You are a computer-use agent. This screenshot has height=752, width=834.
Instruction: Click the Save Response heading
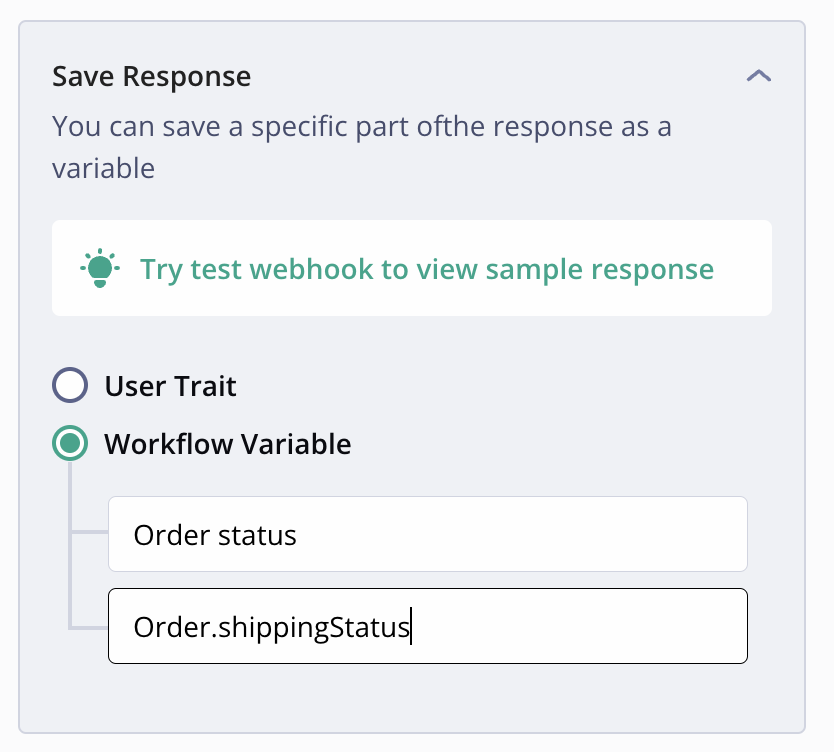(152, 76)
